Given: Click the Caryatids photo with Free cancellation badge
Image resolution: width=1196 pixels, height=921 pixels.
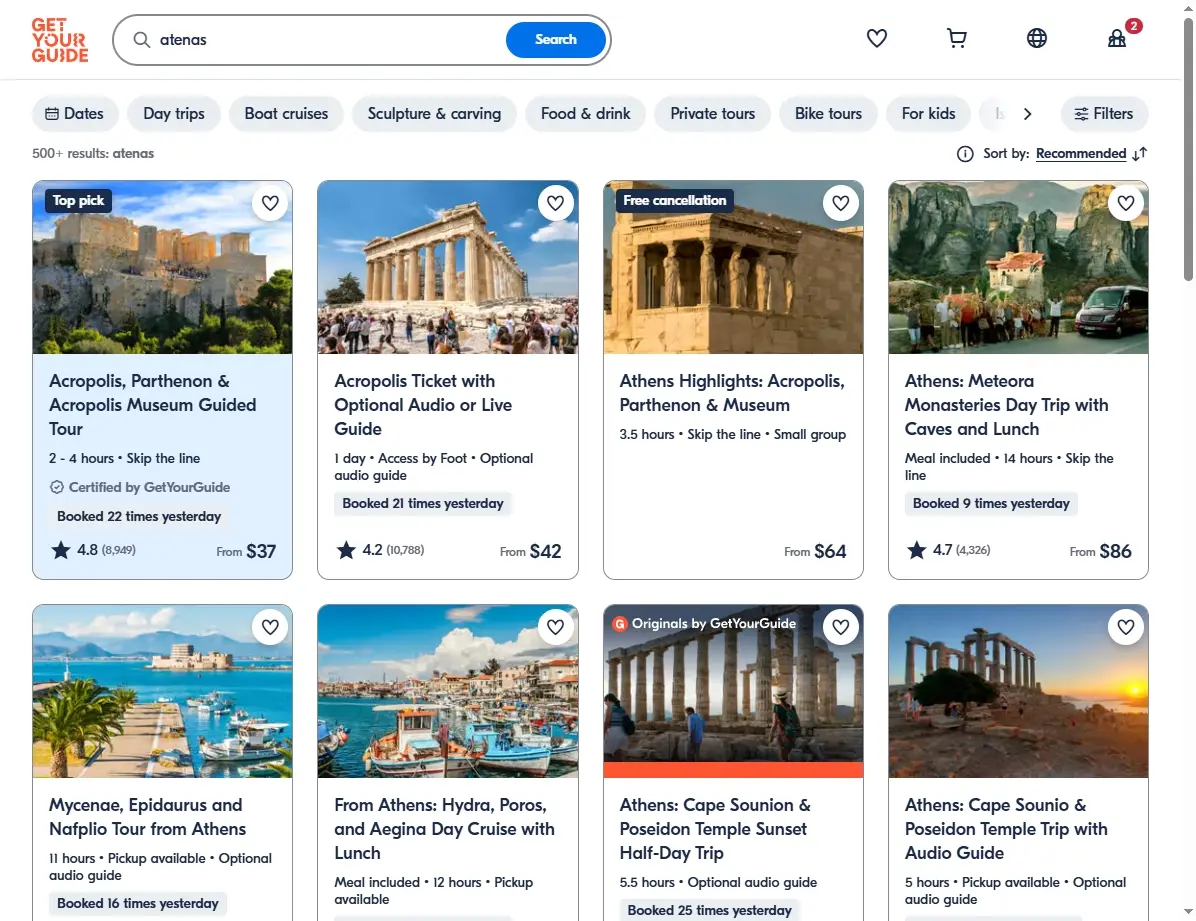Looking at the screenshot, I should tap(733, 267).
